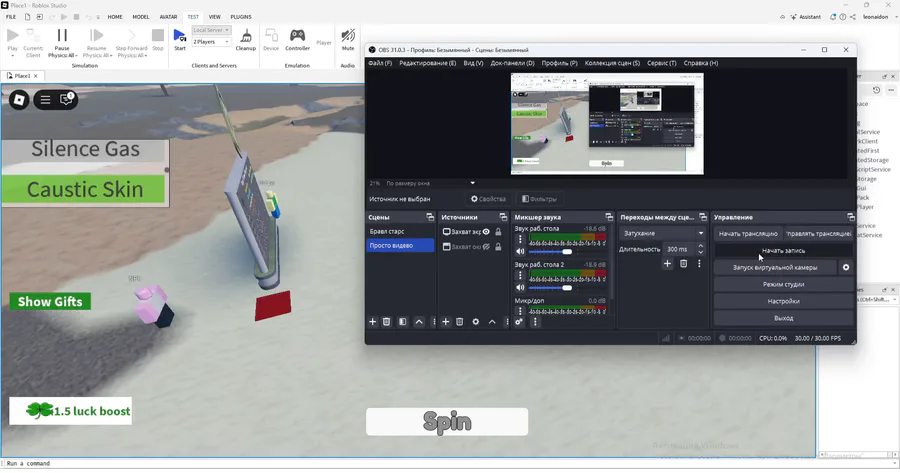
Task: Delete selected scene with trash icon
Action: pos(386,322)
